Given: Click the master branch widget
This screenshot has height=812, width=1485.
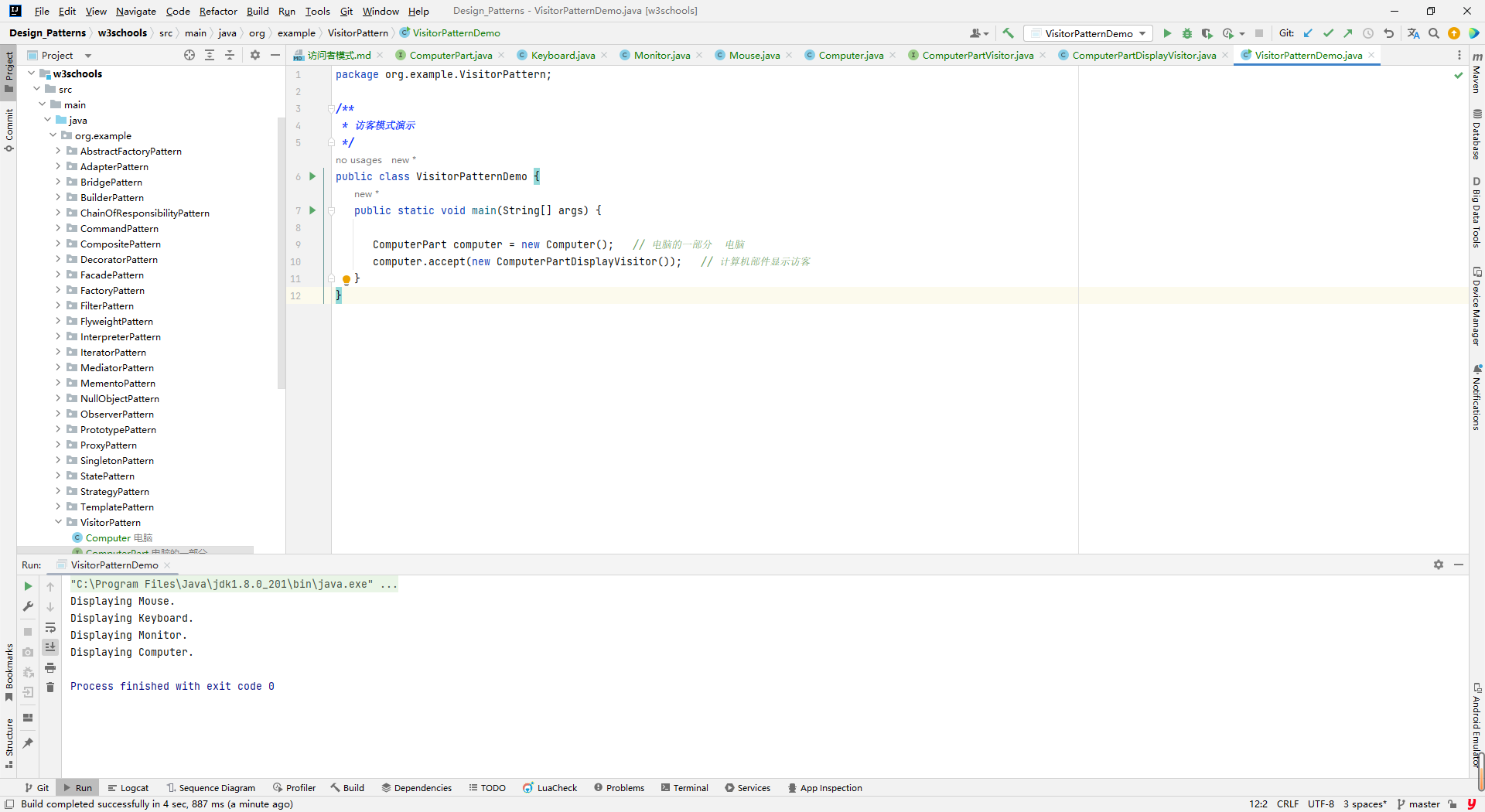Looking at the screenshot, I should 1418,803.
